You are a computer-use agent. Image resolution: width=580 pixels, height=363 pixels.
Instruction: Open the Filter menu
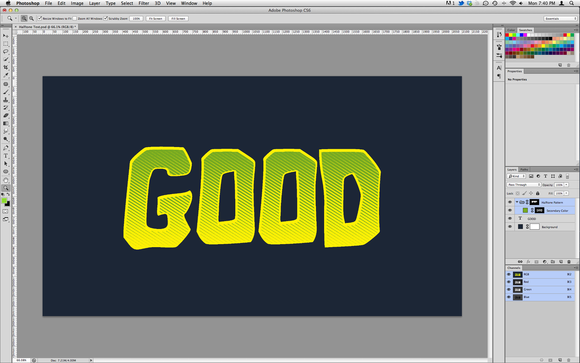(x=144, y=3)
